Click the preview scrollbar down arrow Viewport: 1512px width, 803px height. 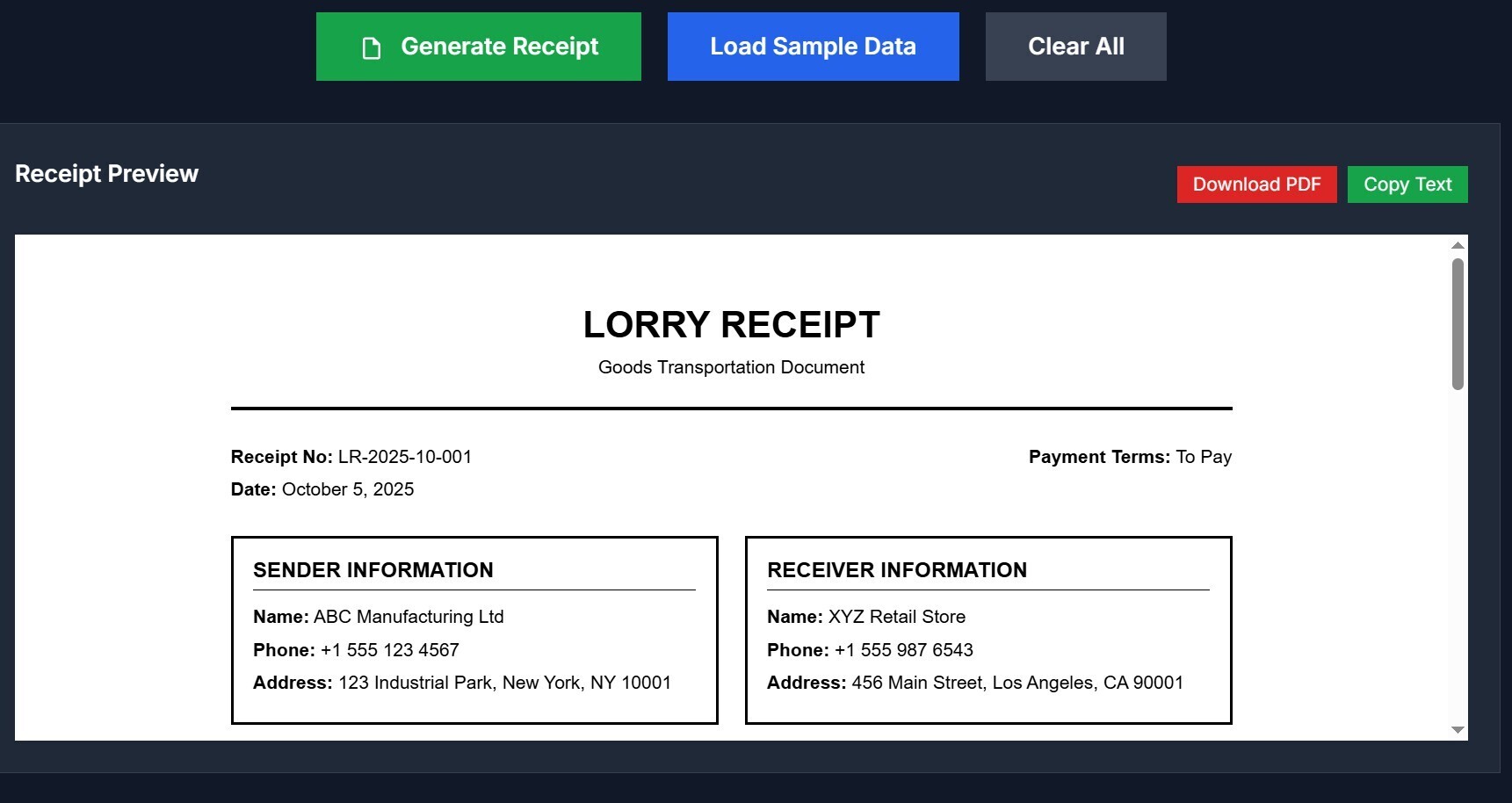pos(1458,730)
